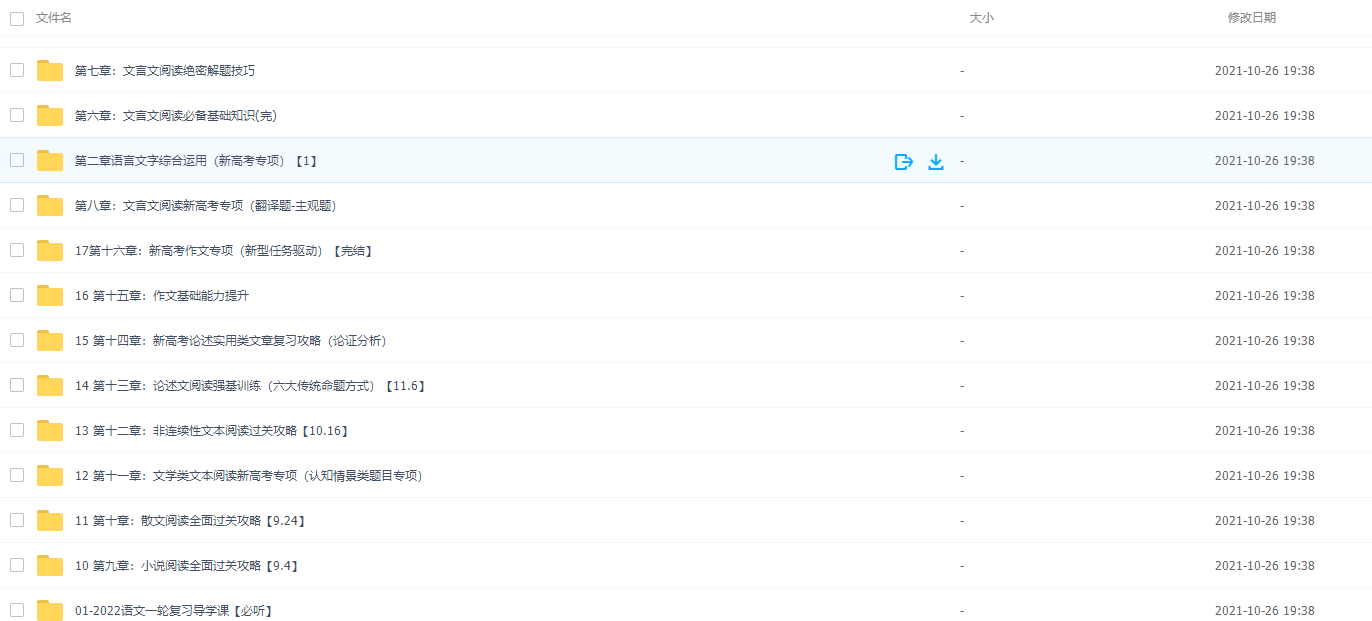Toggle the select-all checkbox in header
Image resolution: width=1372 pixels, height=621 pixels.
click(17, 18)
